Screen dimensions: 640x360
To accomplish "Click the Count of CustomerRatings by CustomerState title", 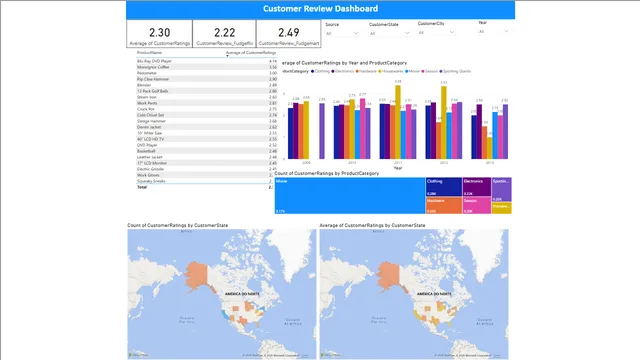I will coord(178,225).
